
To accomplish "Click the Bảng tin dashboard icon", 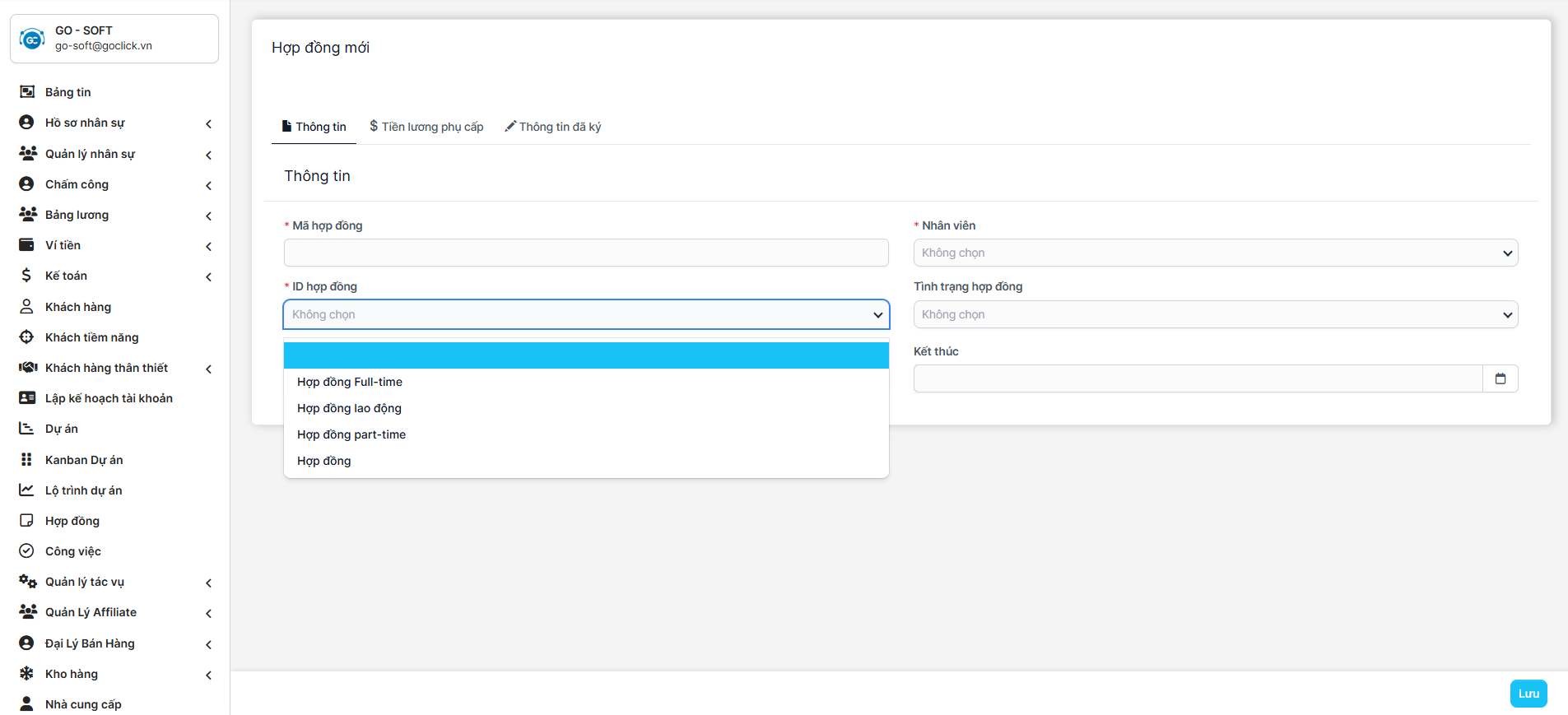I will pyautogui.click(x=27, y=92).
